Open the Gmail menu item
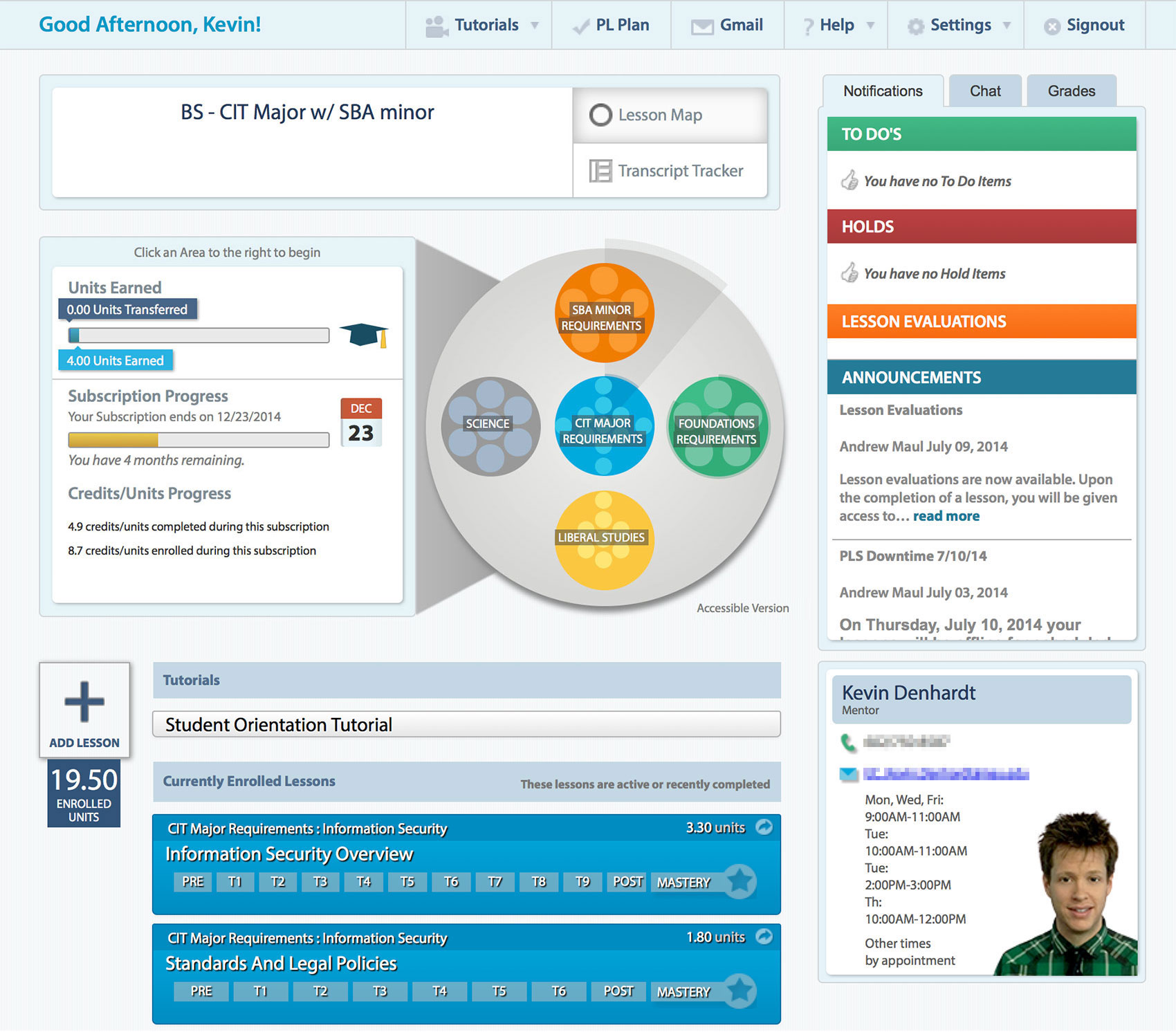1176x1032 pixels. pos(728,25)
